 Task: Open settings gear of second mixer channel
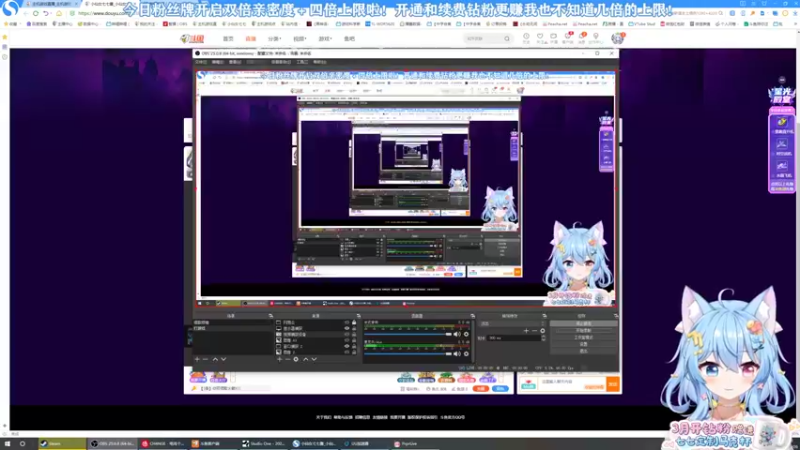[466, 354]
